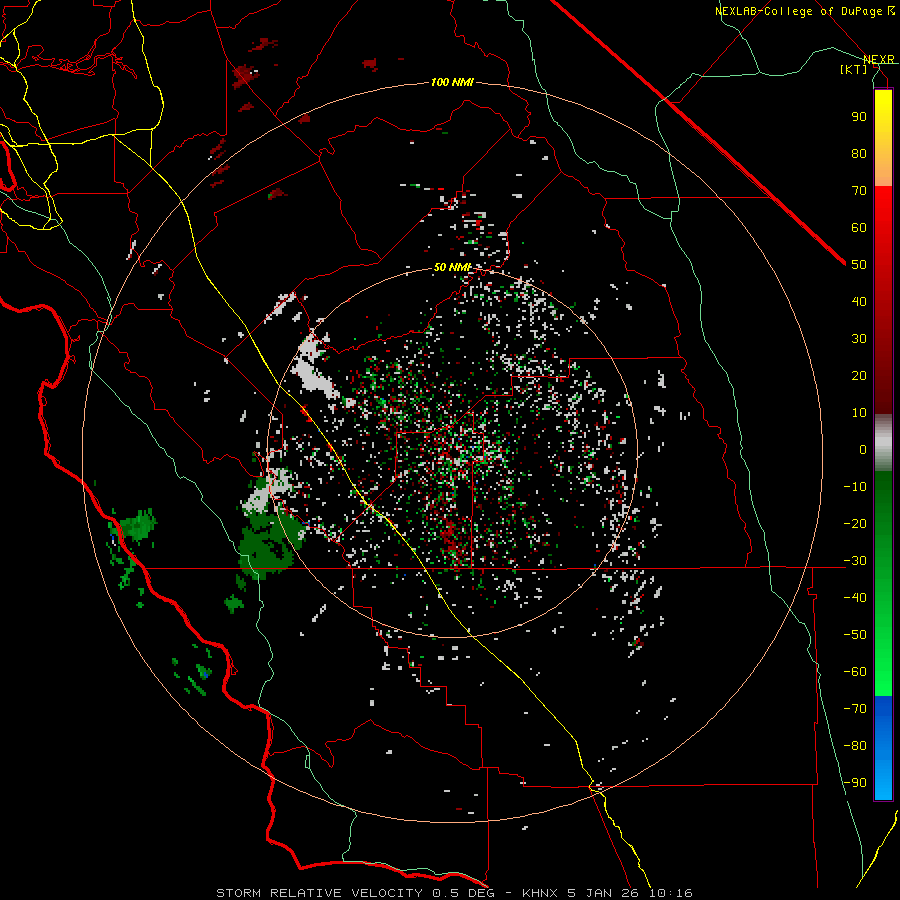Click the positive 20 knot scale label
This screenshot has height=900, width=900.
pos(859,375)
